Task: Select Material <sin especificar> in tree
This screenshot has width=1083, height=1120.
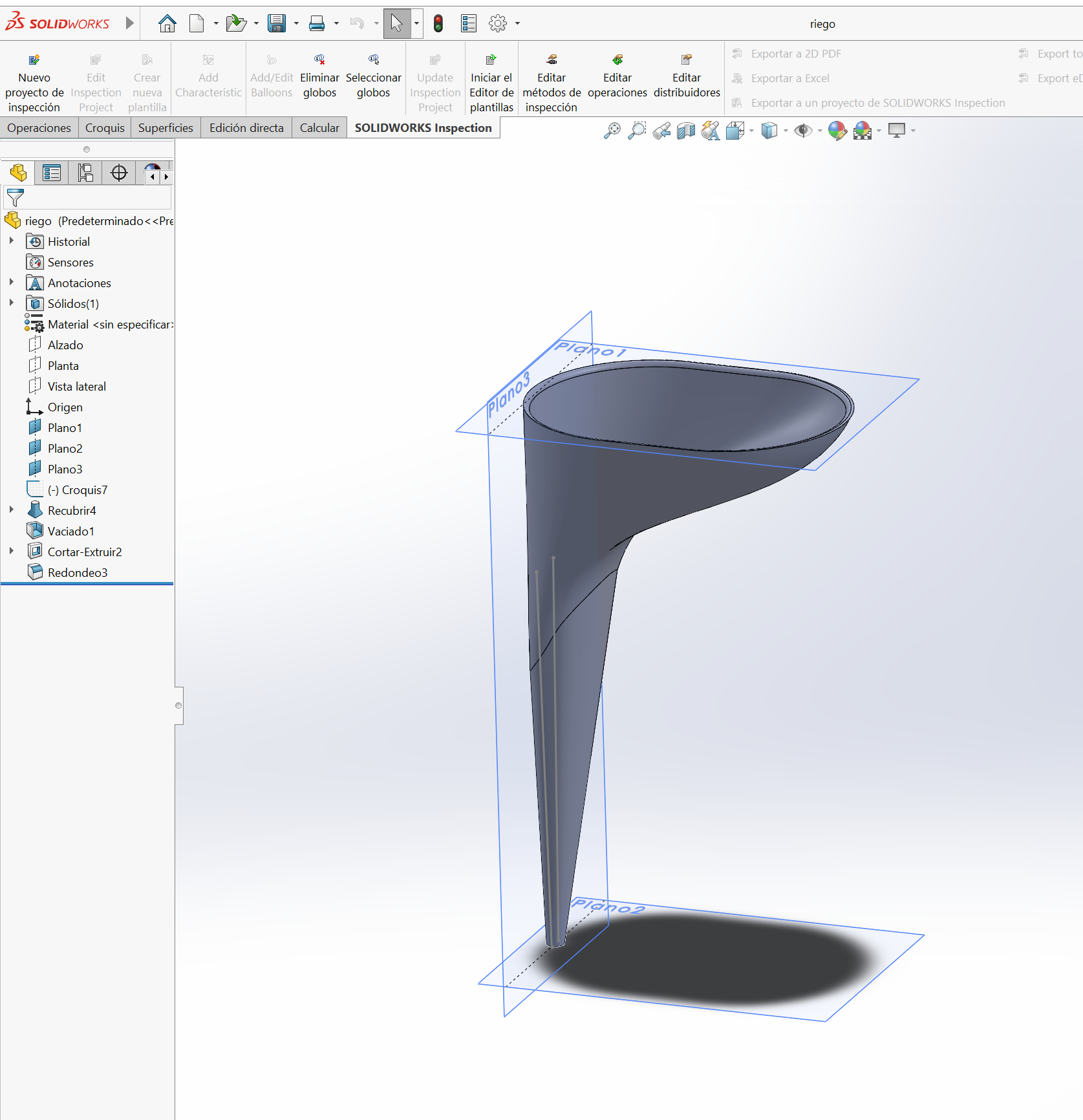Action: tap(100, 325)
